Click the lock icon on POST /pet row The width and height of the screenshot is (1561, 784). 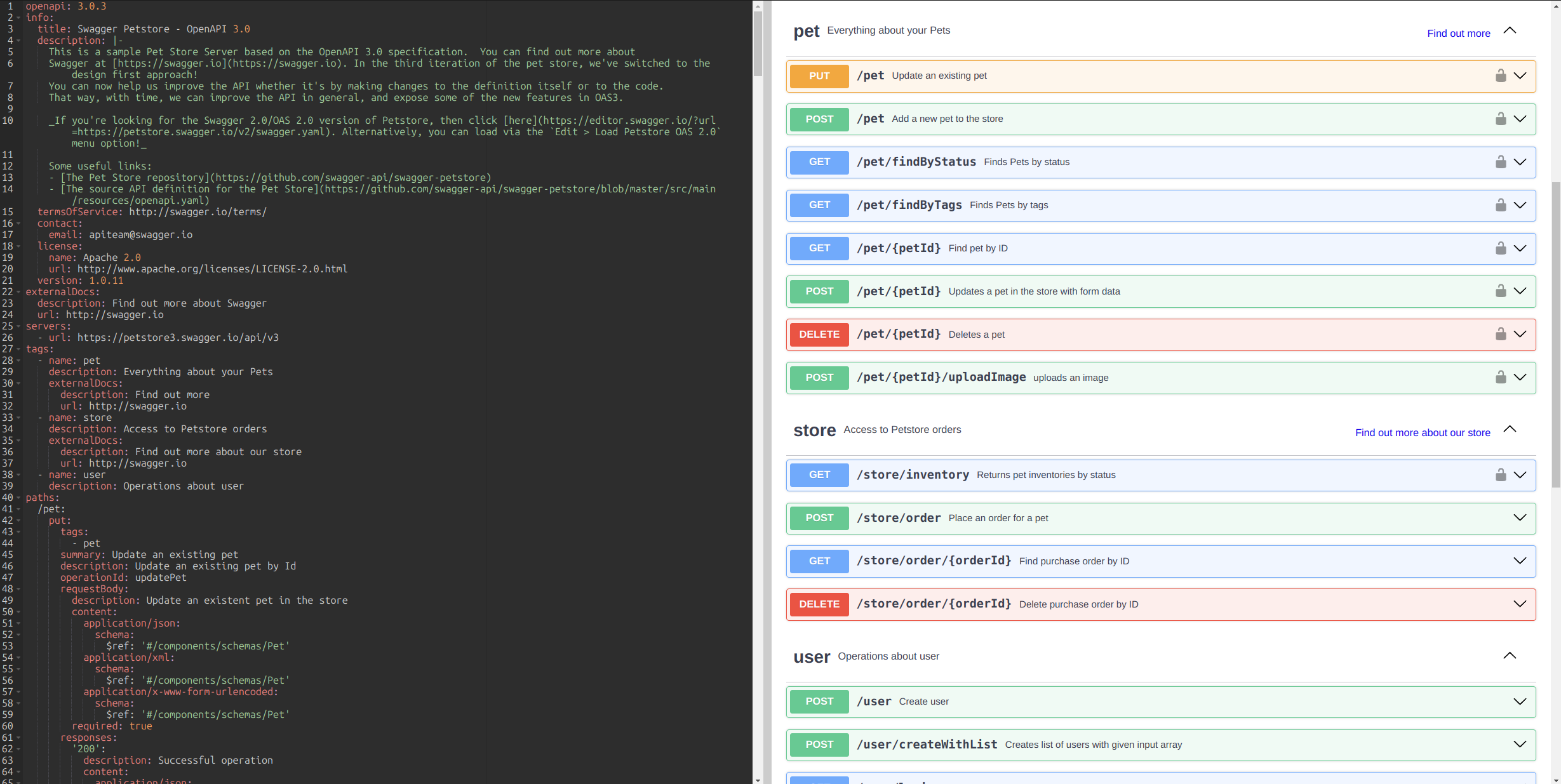pos(1501,119)
